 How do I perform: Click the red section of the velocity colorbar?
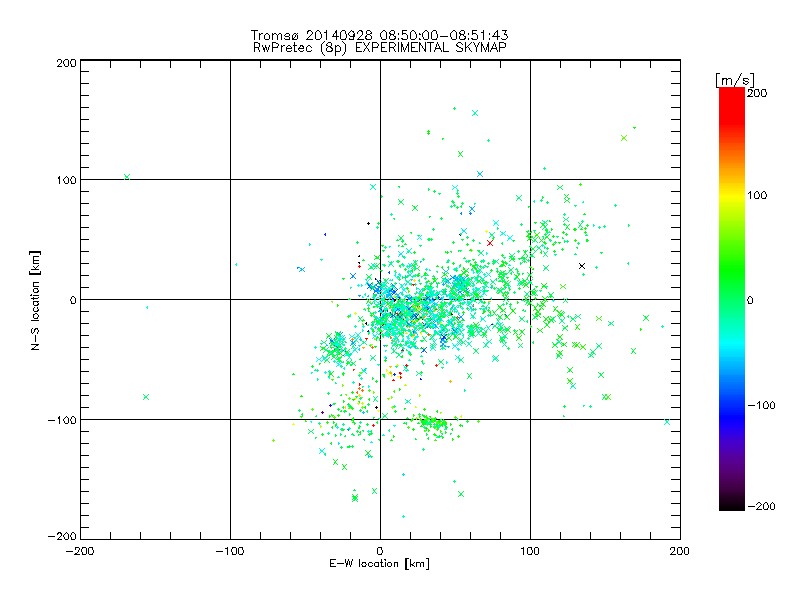click(732, 105)
